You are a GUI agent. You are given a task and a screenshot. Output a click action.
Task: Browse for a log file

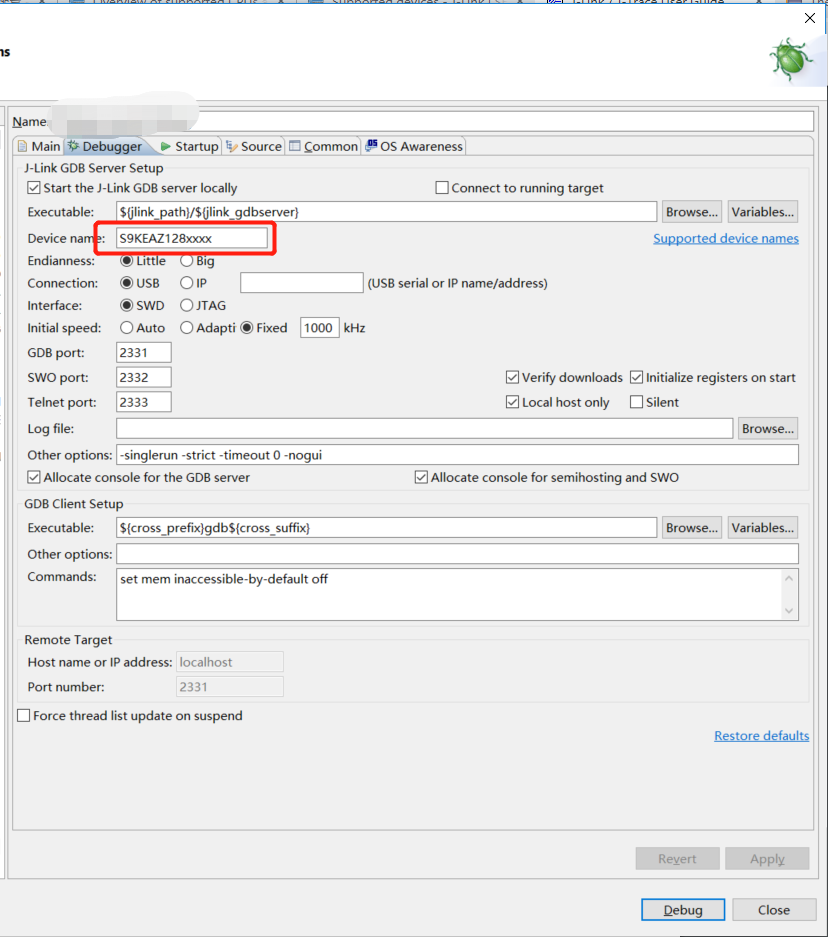[x=768, y=429]
